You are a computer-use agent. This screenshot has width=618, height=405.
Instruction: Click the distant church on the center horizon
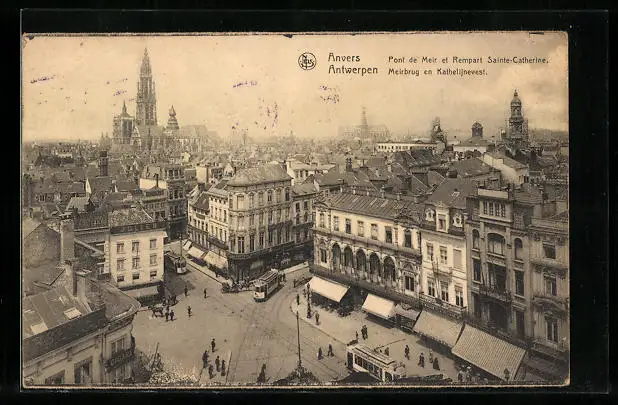364,127
